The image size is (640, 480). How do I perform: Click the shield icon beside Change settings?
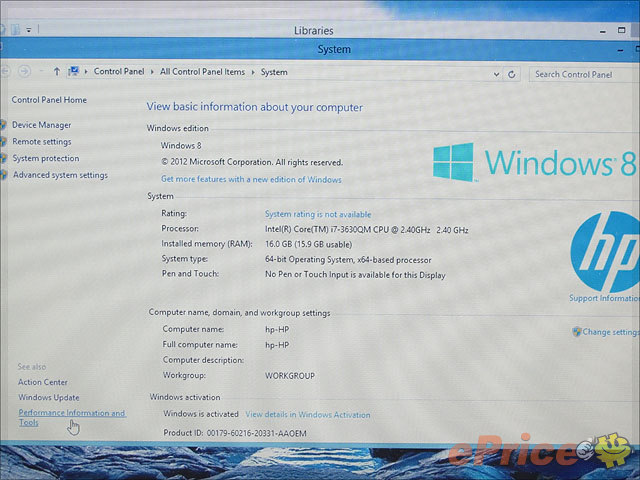(577, 331)
